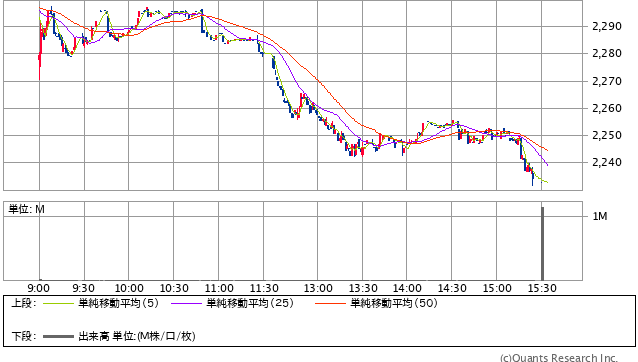Click the 2,270 price axis label
The height and width of the screenshot is (362, 638).
[x=607, y=81]
